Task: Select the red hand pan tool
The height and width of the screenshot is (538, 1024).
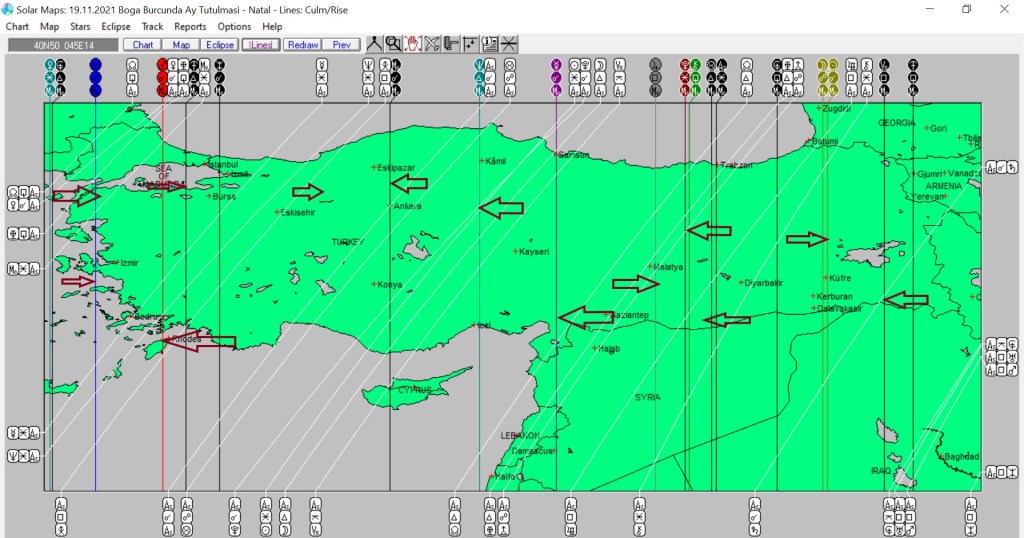Action: pos(412,44)
